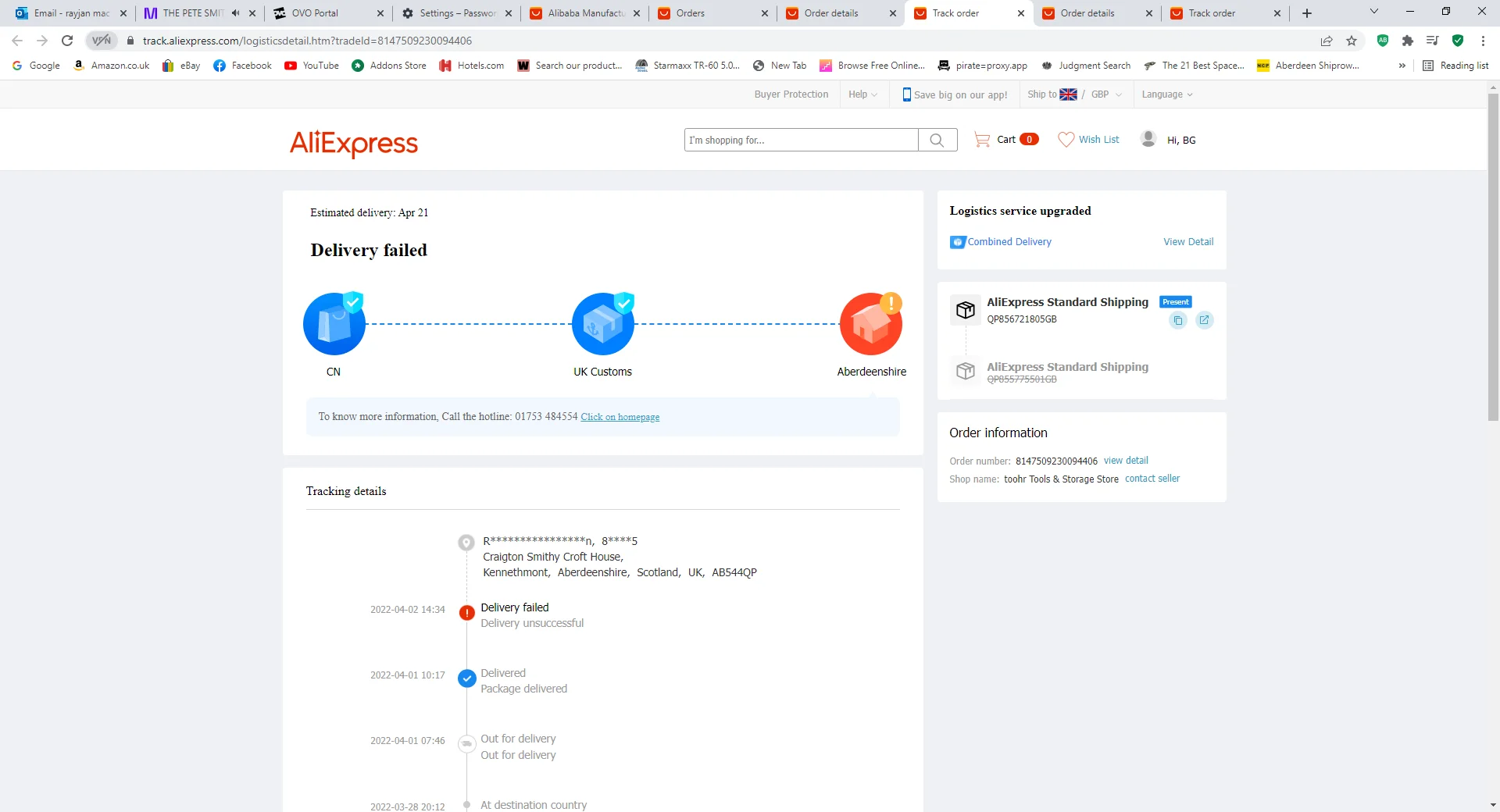Open the Facebook bookmark

(x=242, y=66)
